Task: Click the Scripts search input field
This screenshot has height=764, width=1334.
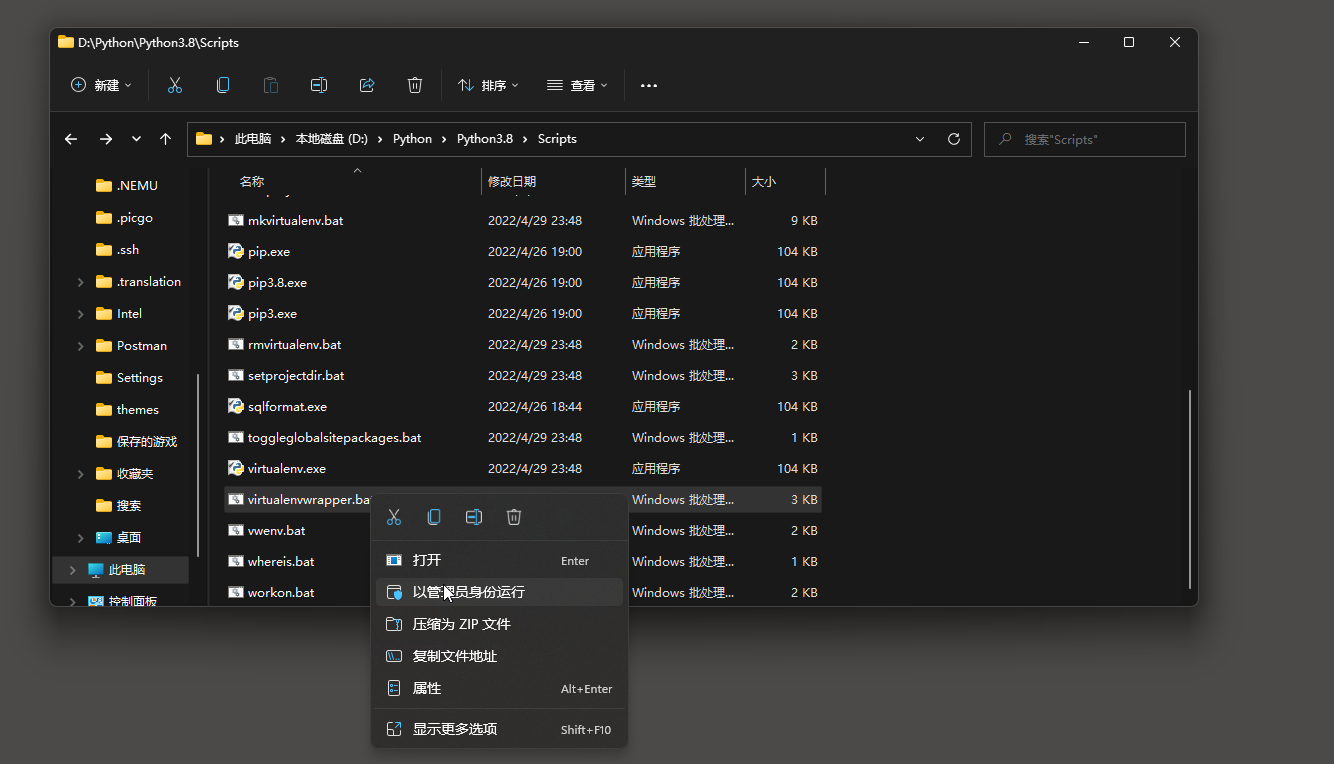Action: tap(1085, 139)
